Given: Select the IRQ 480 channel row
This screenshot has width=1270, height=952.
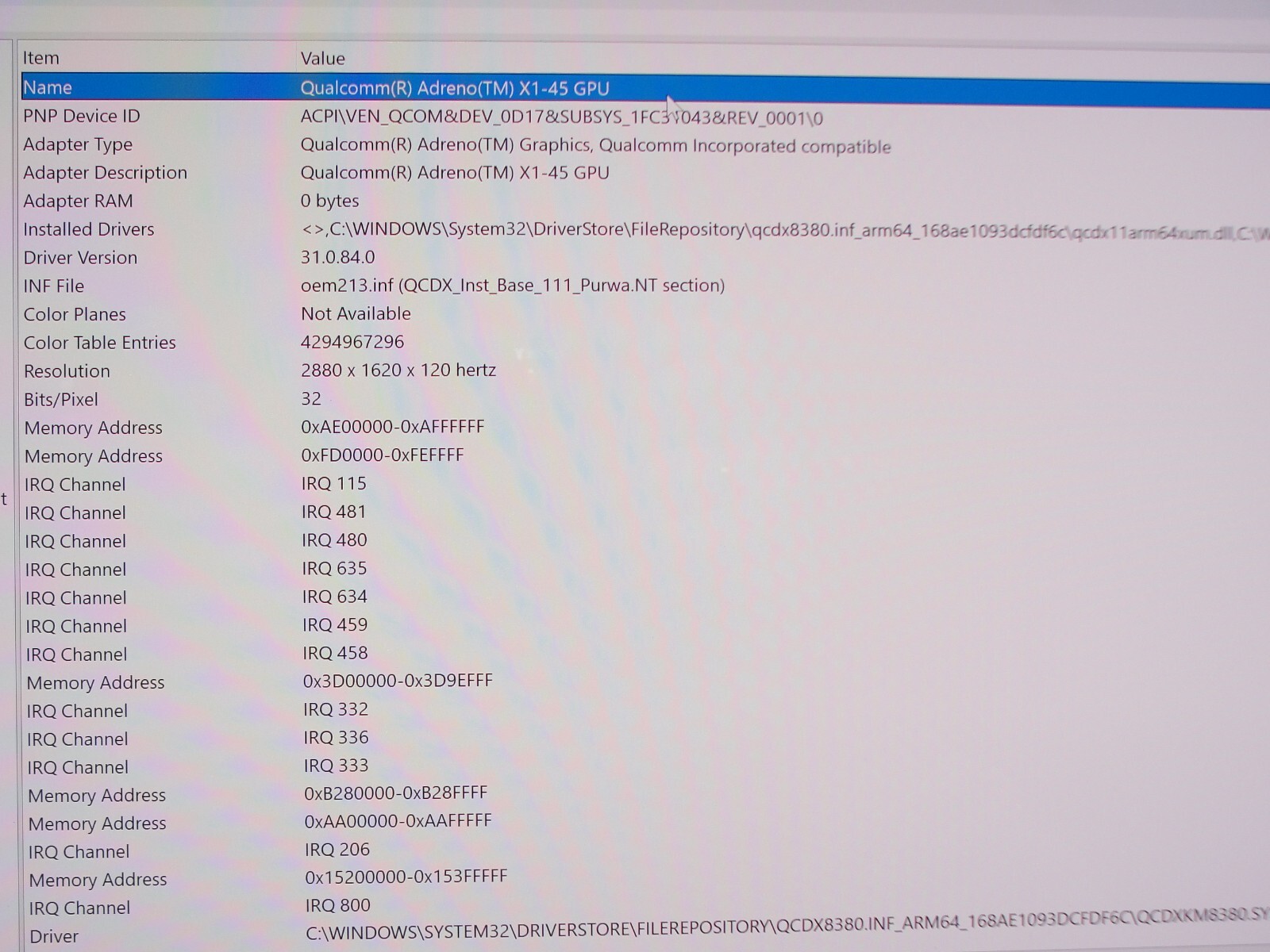Looking at the screenshot, I should coord(645,541).
